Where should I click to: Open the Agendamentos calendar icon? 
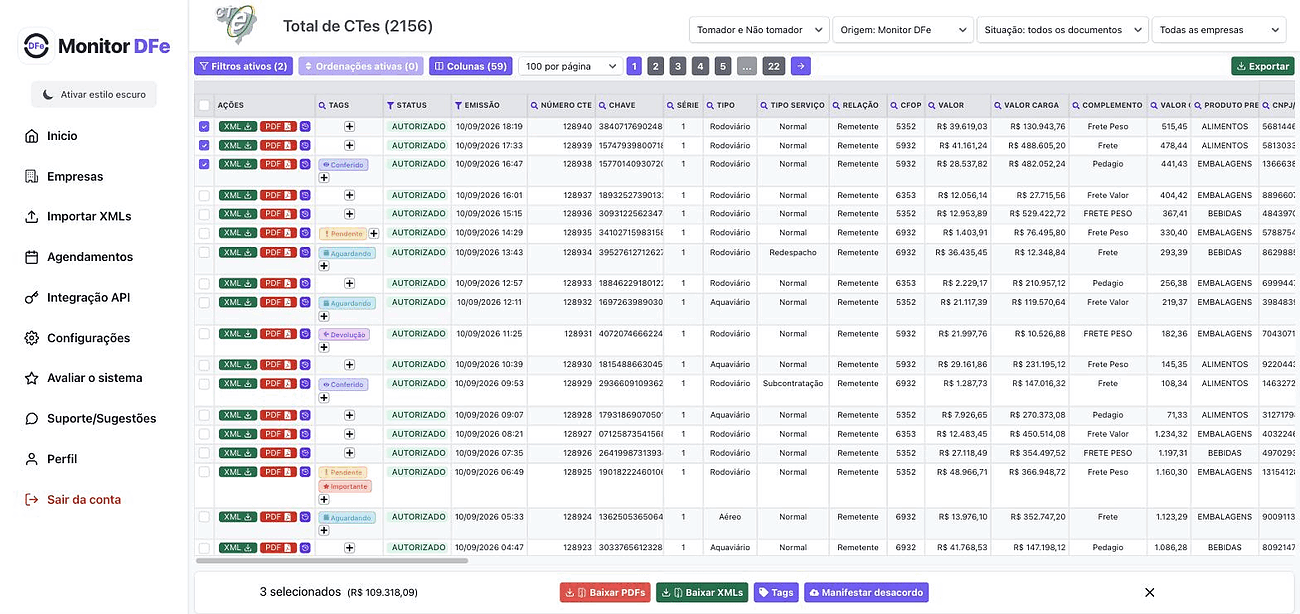coord(32,257)
